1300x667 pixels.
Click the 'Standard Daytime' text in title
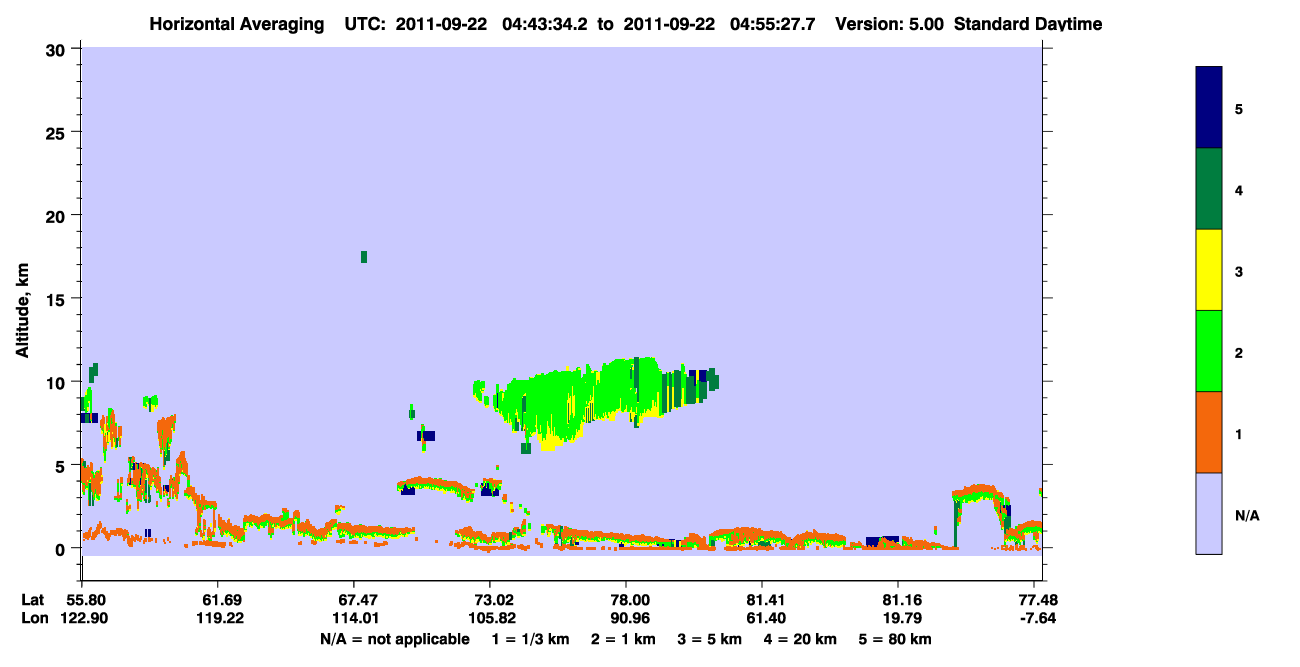1028,23
